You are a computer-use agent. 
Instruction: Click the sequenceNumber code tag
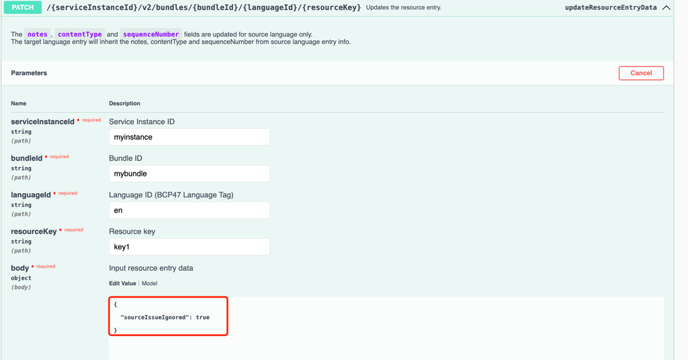coord(151,34)
